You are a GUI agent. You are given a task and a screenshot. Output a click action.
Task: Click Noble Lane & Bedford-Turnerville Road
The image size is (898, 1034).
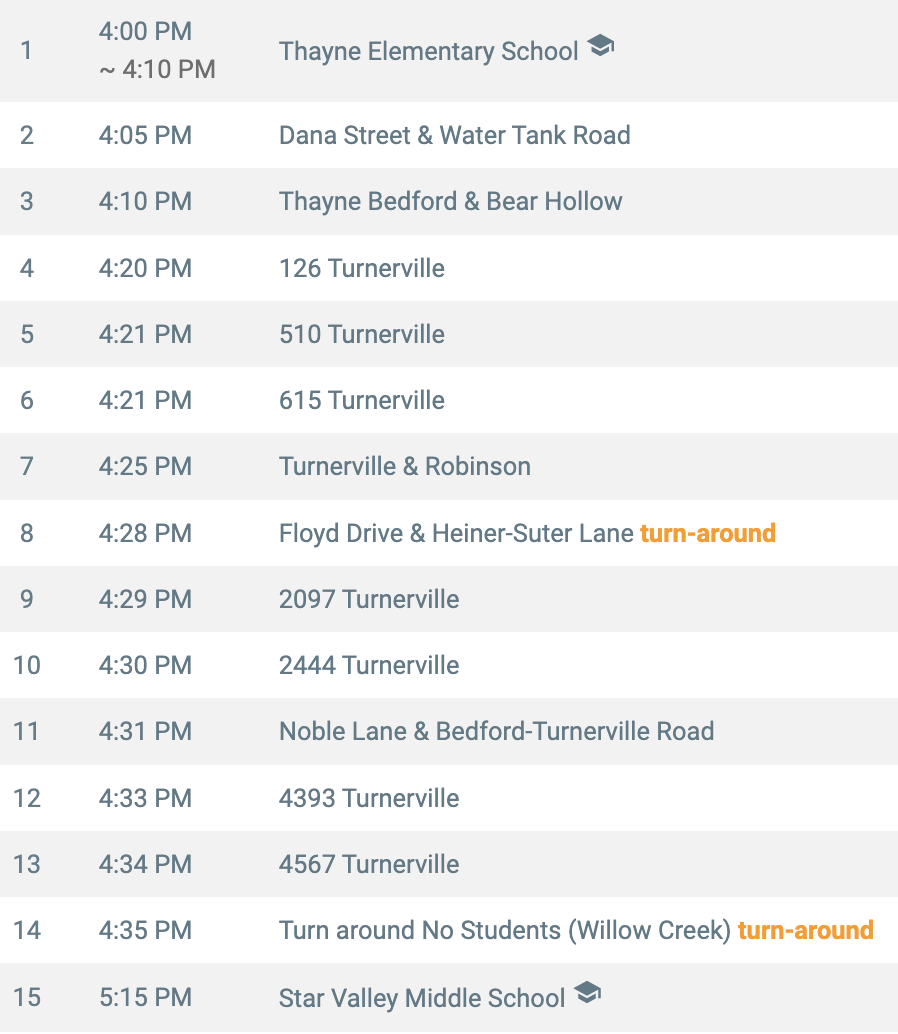(x=496, y=731)
